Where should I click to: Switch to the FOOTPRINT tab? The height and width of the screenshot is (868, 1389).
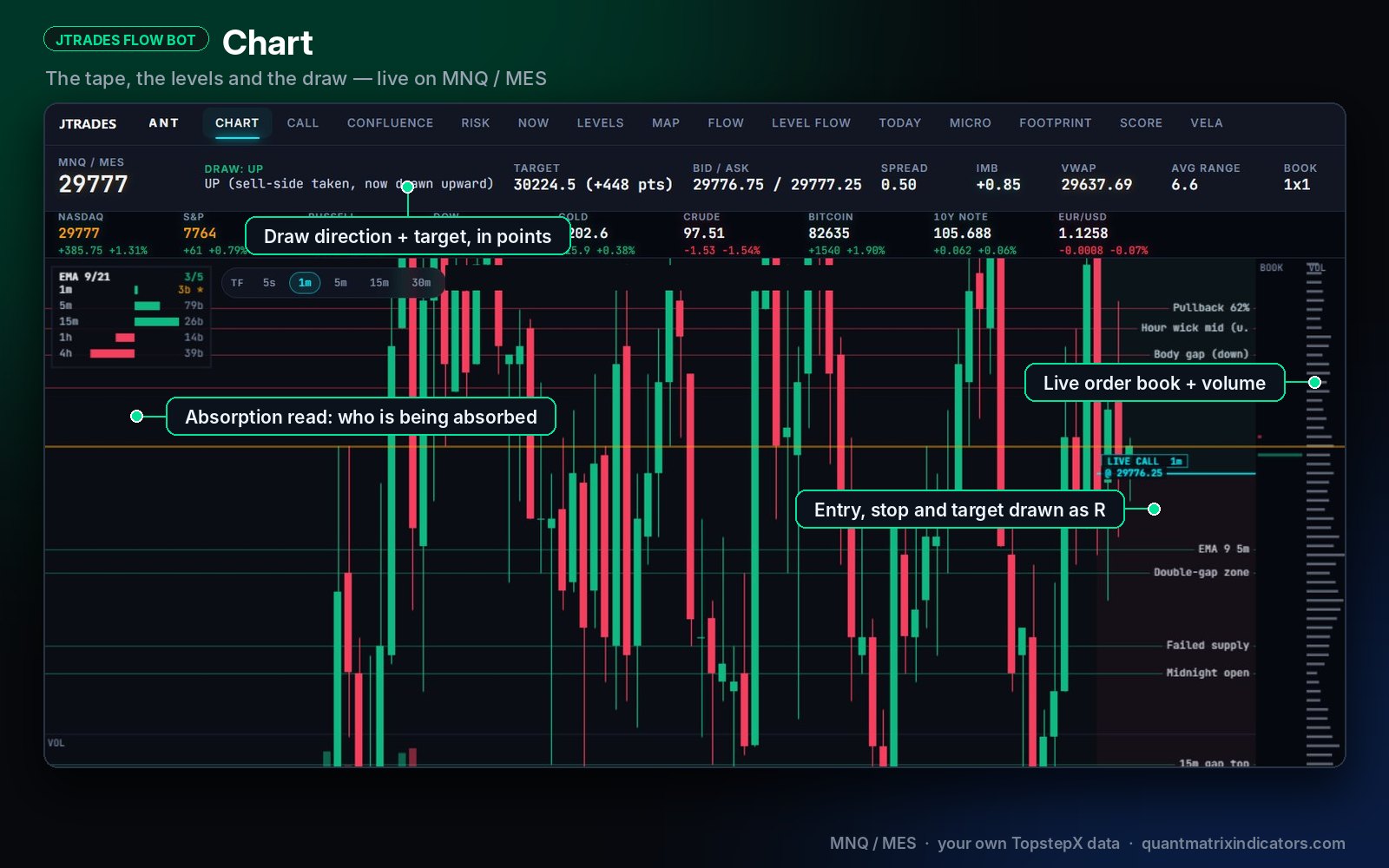(1056, 123)
